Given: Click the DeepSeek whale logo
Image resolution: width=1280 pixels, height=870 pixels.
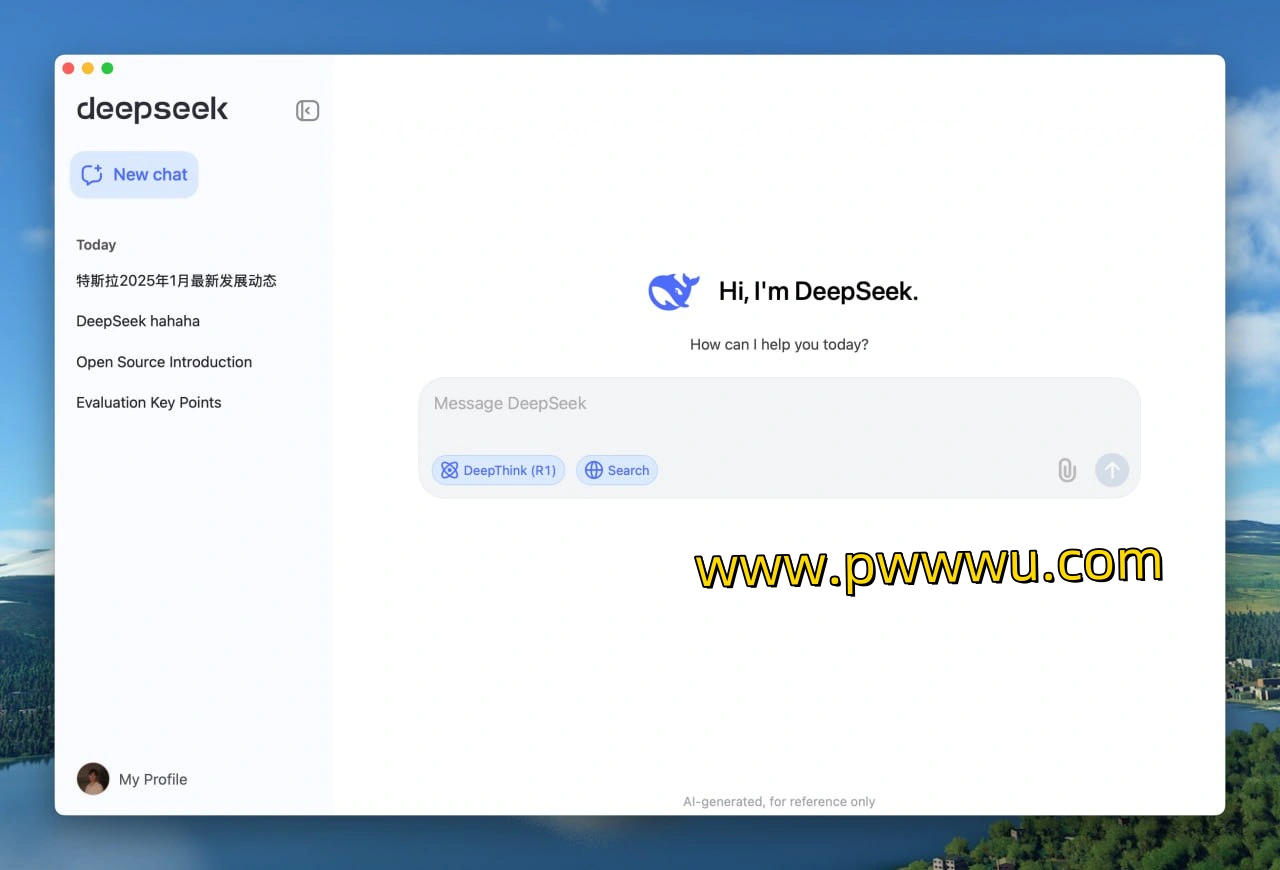Looking at the screenshot, I should point(674,291).
